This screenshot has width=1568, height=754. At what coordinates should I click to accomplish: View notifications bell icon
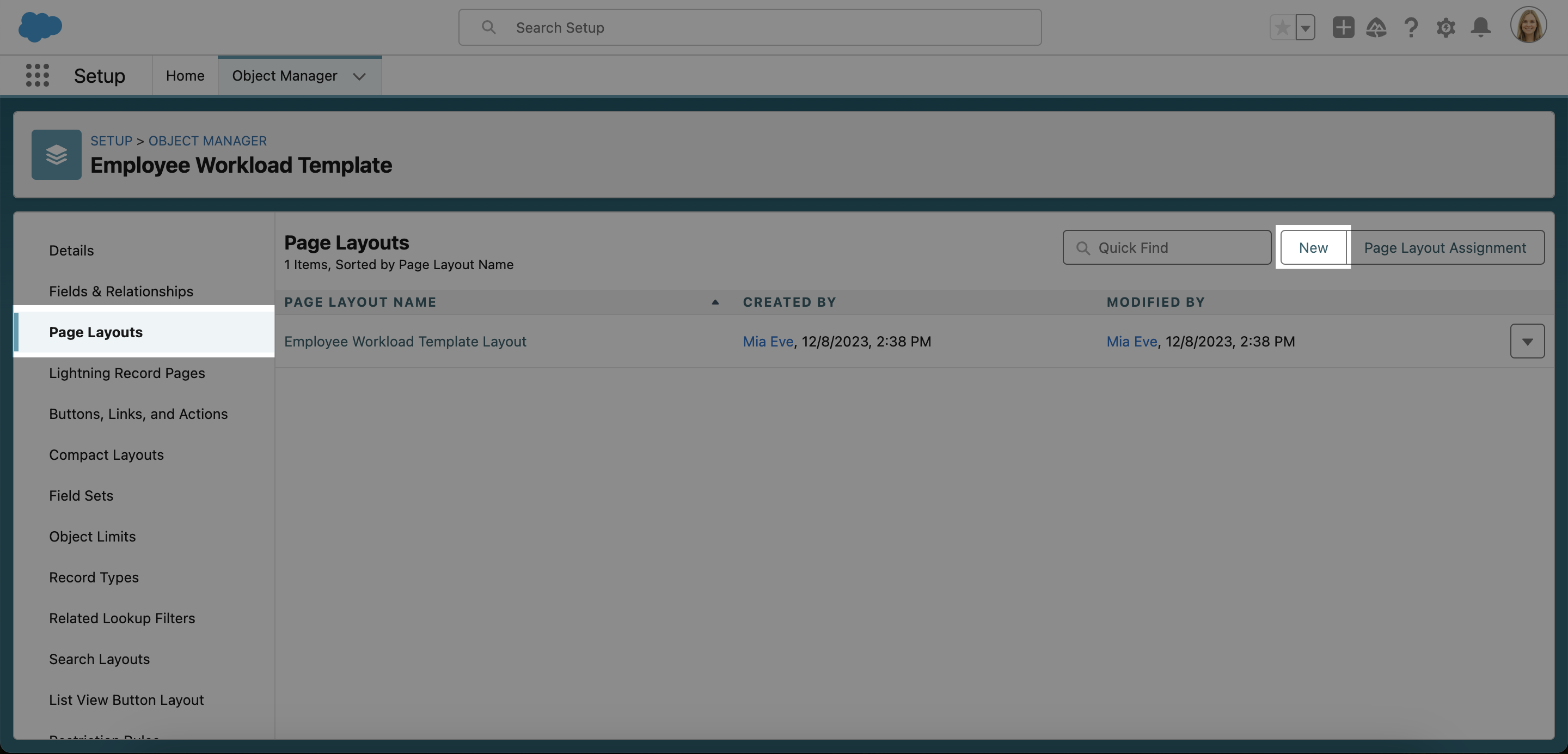click(1480, 27)
